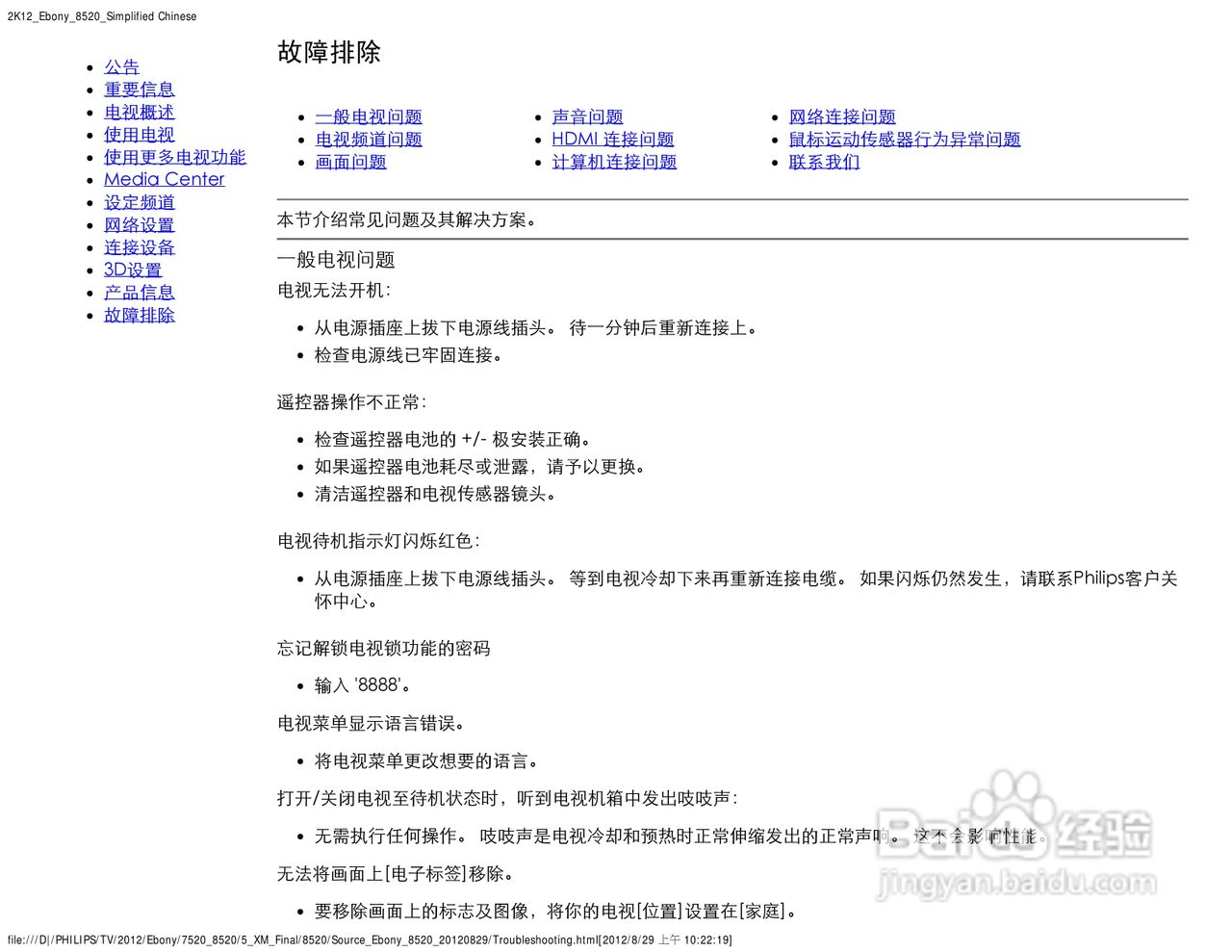The width and height of the screenshot is (1232, 952).
Task: Open the 网络连接问题 link
Action: [x=842, y=116]
